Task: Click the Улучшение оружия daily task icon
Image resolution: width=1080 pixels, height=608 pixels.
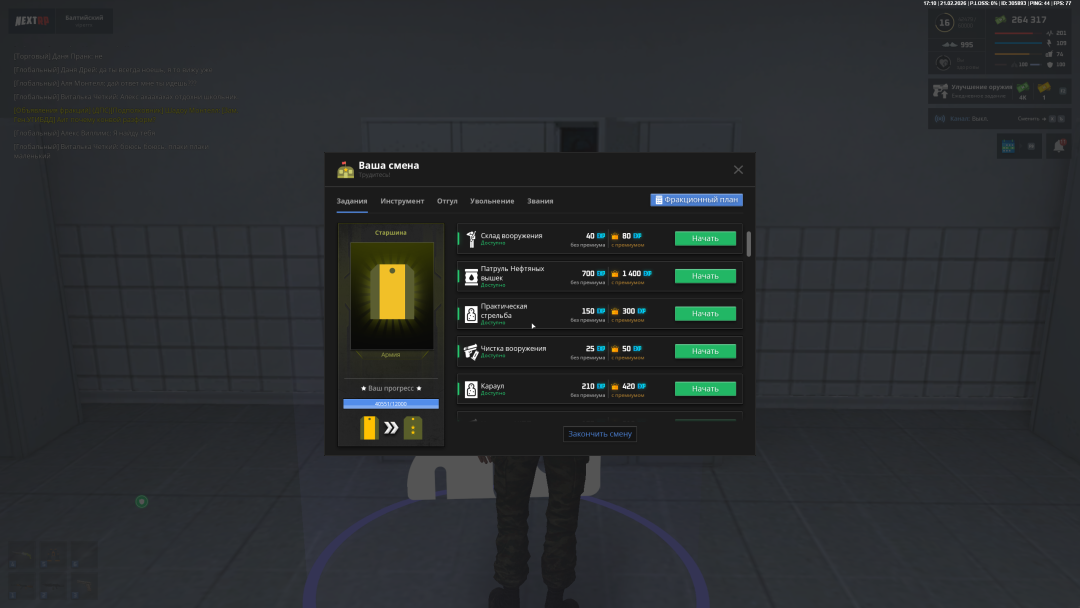Action: [x=940, y=90]
